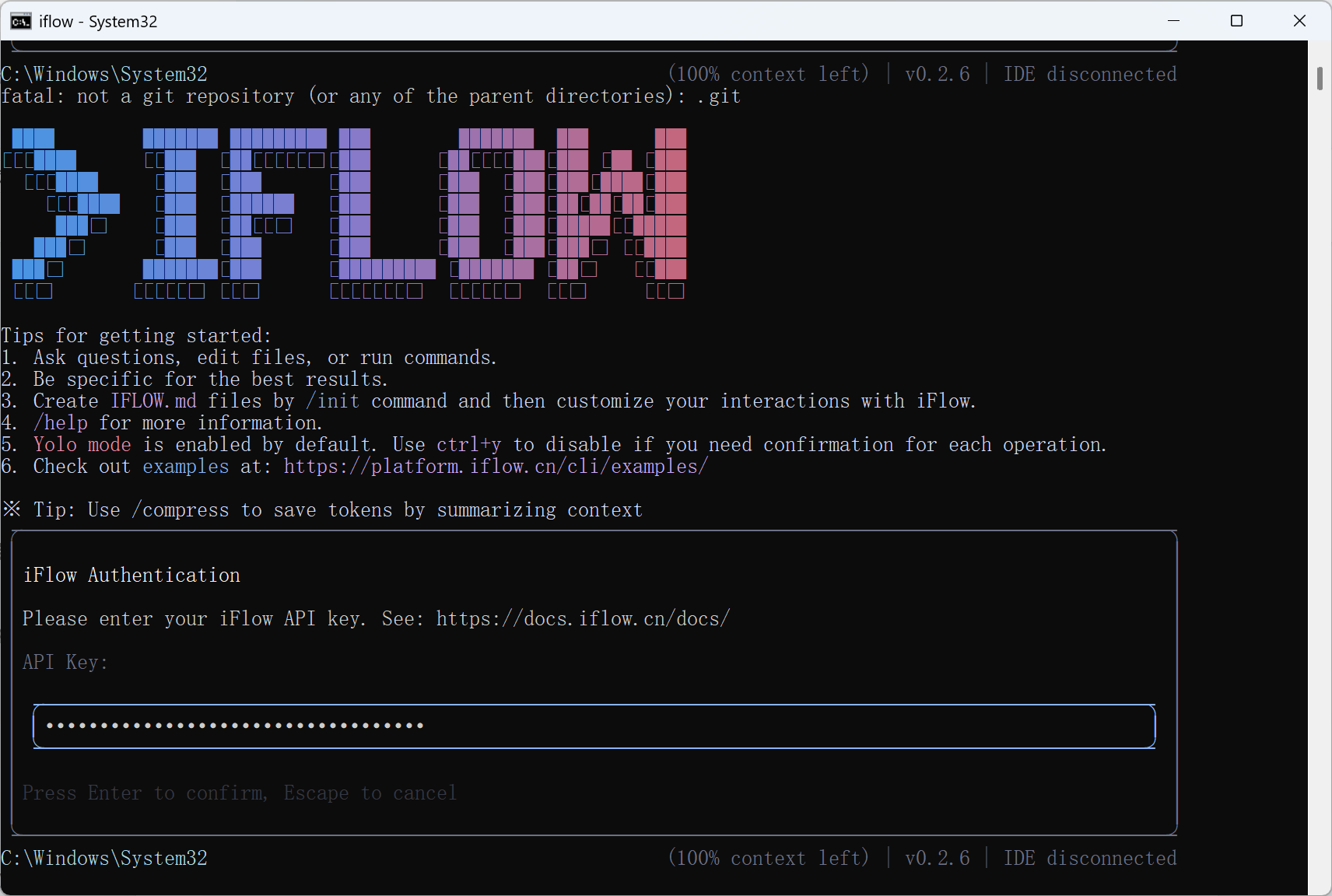The width and height of the screenshot is (1332, 896).
Task: Click the IFLOW ASCII art logo
Action: tap(345, 214)
